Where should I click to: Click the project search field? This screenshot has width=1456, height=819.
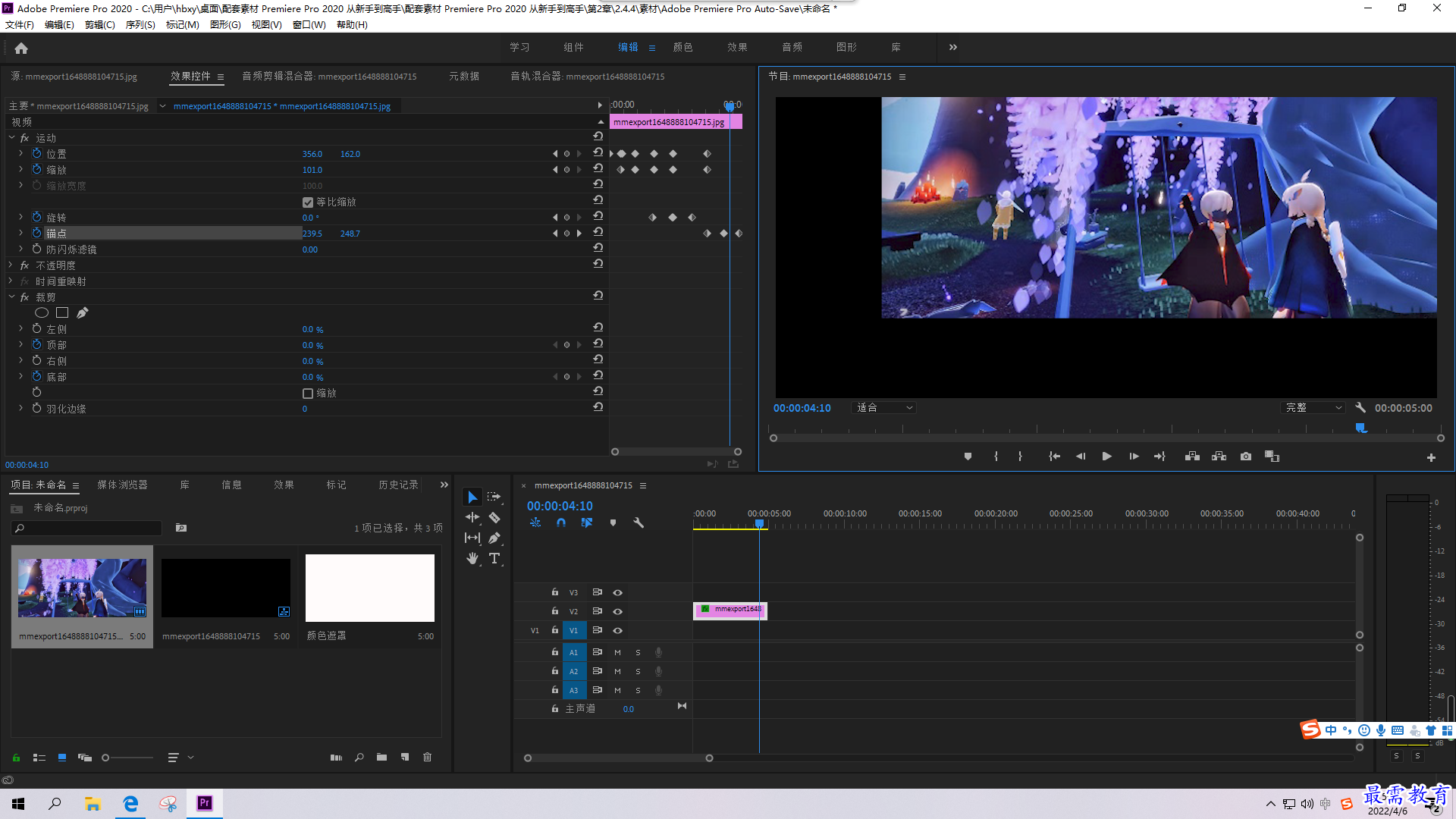point(86,528)
